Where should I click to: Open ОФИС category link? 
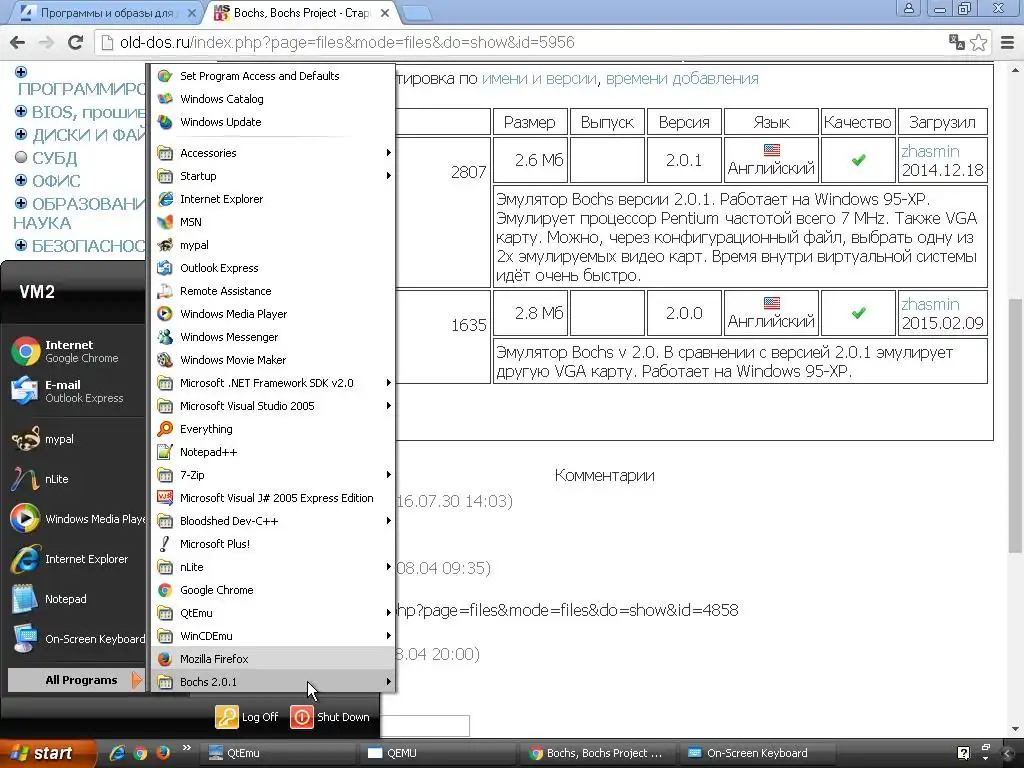click(x=56, y=181)
